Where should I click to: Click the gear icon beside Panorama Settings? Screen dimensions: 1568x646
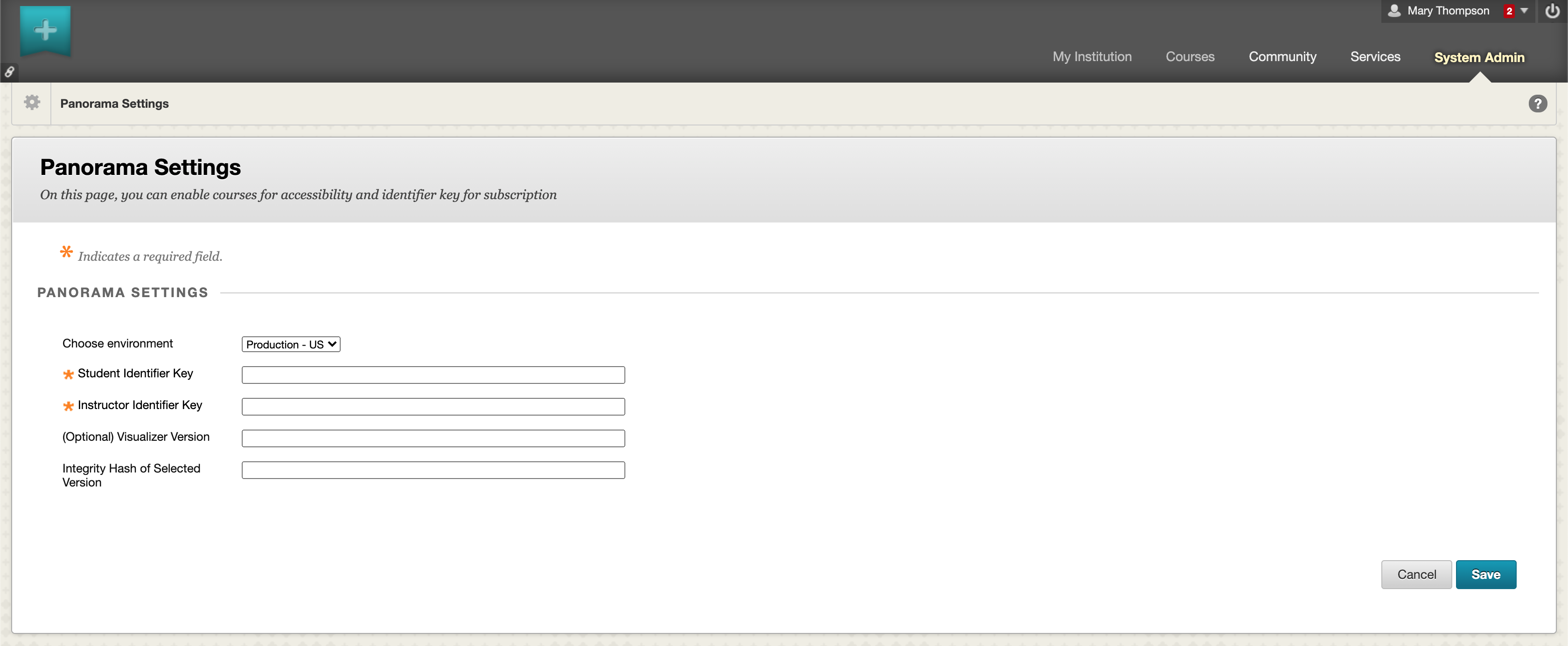(32, 102)
